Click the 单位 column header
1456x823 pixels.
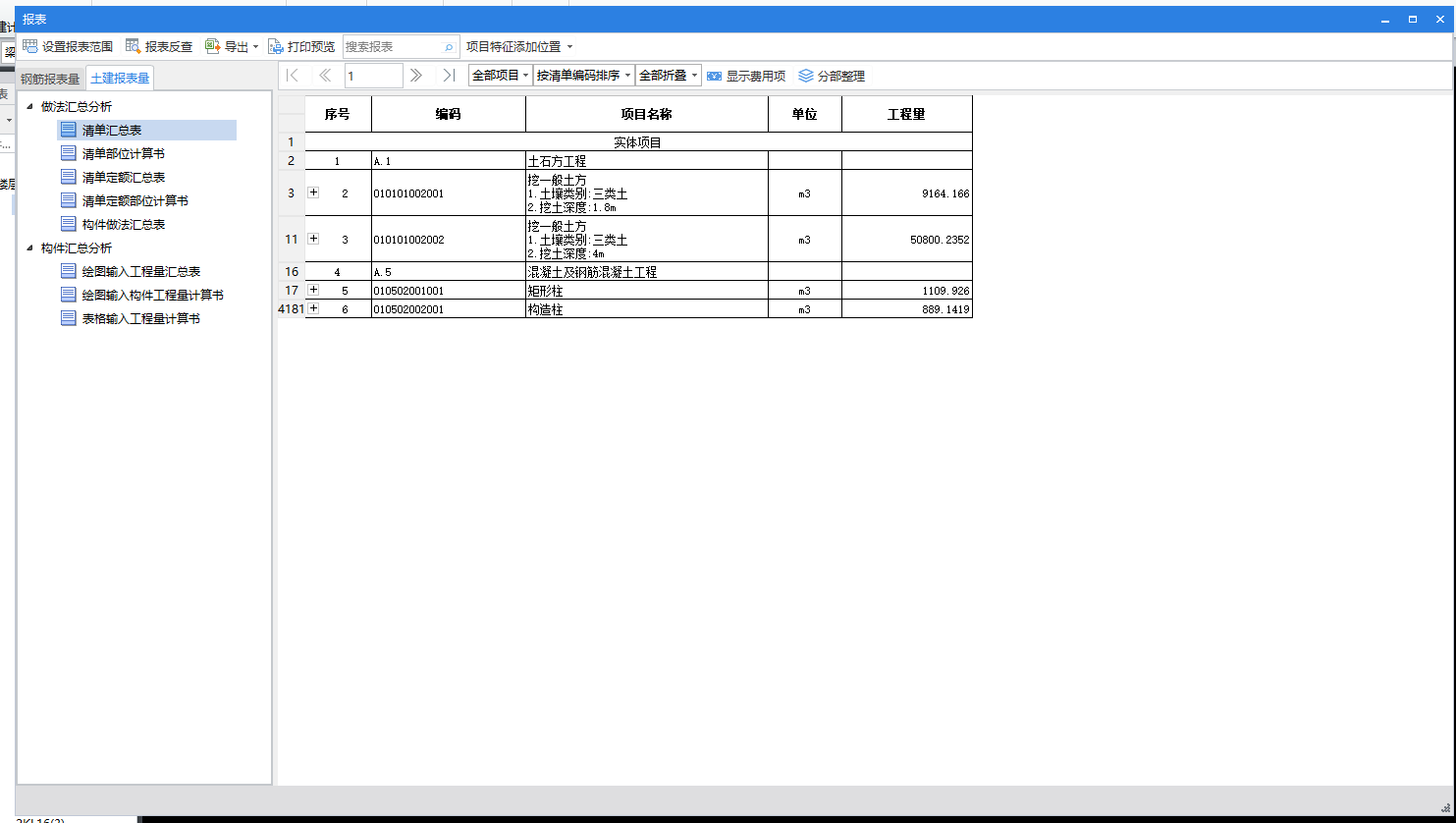pyautogui.click(x=805, y=114)
